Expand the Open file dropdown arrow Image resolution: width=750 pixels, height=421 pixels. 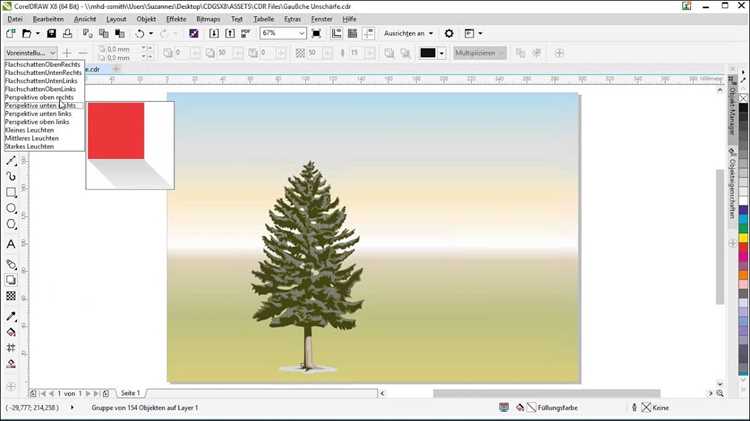click(x=38, y=33)
